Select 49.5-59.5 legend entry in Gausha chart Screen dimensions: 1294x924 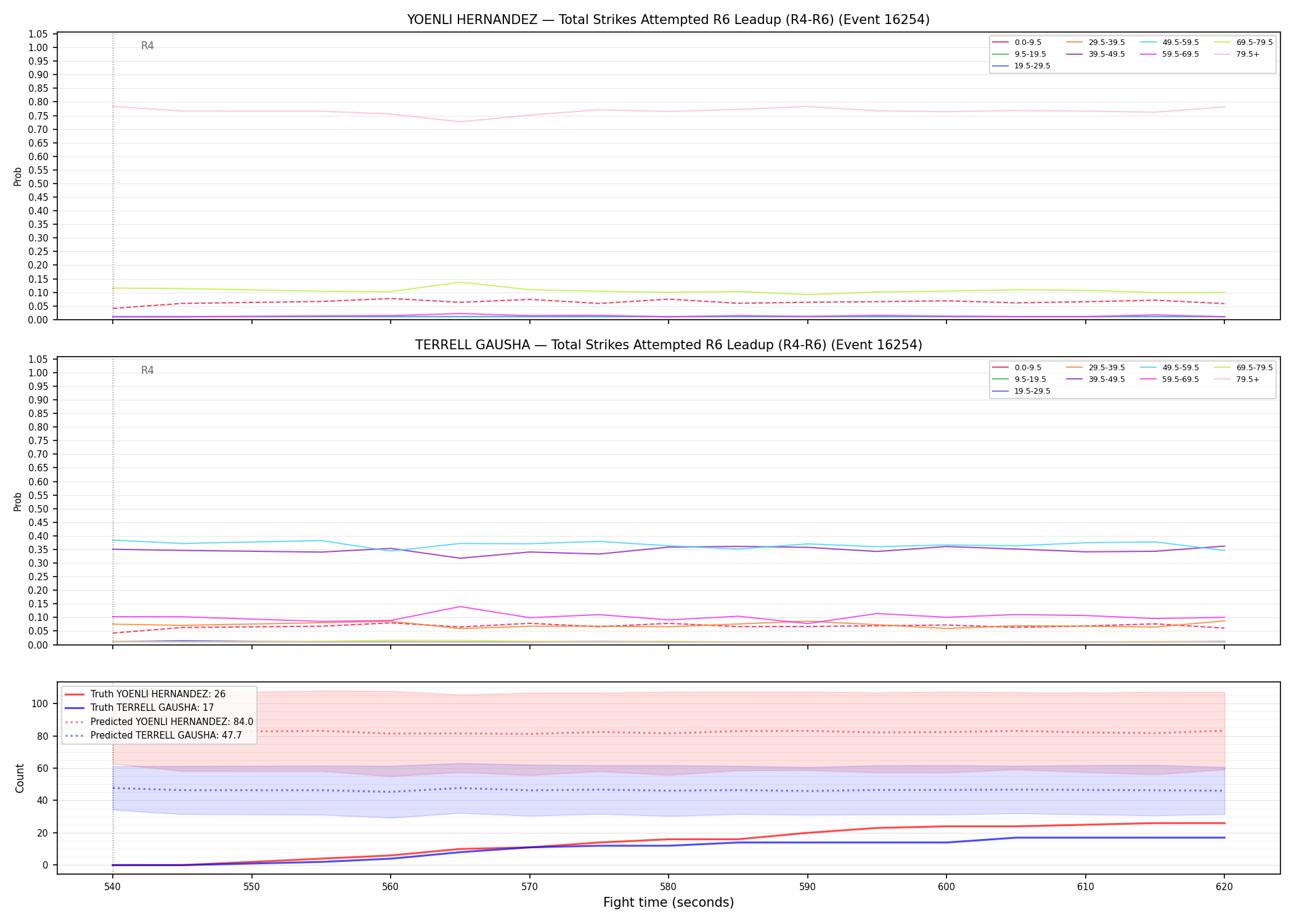click(1170, 368)
